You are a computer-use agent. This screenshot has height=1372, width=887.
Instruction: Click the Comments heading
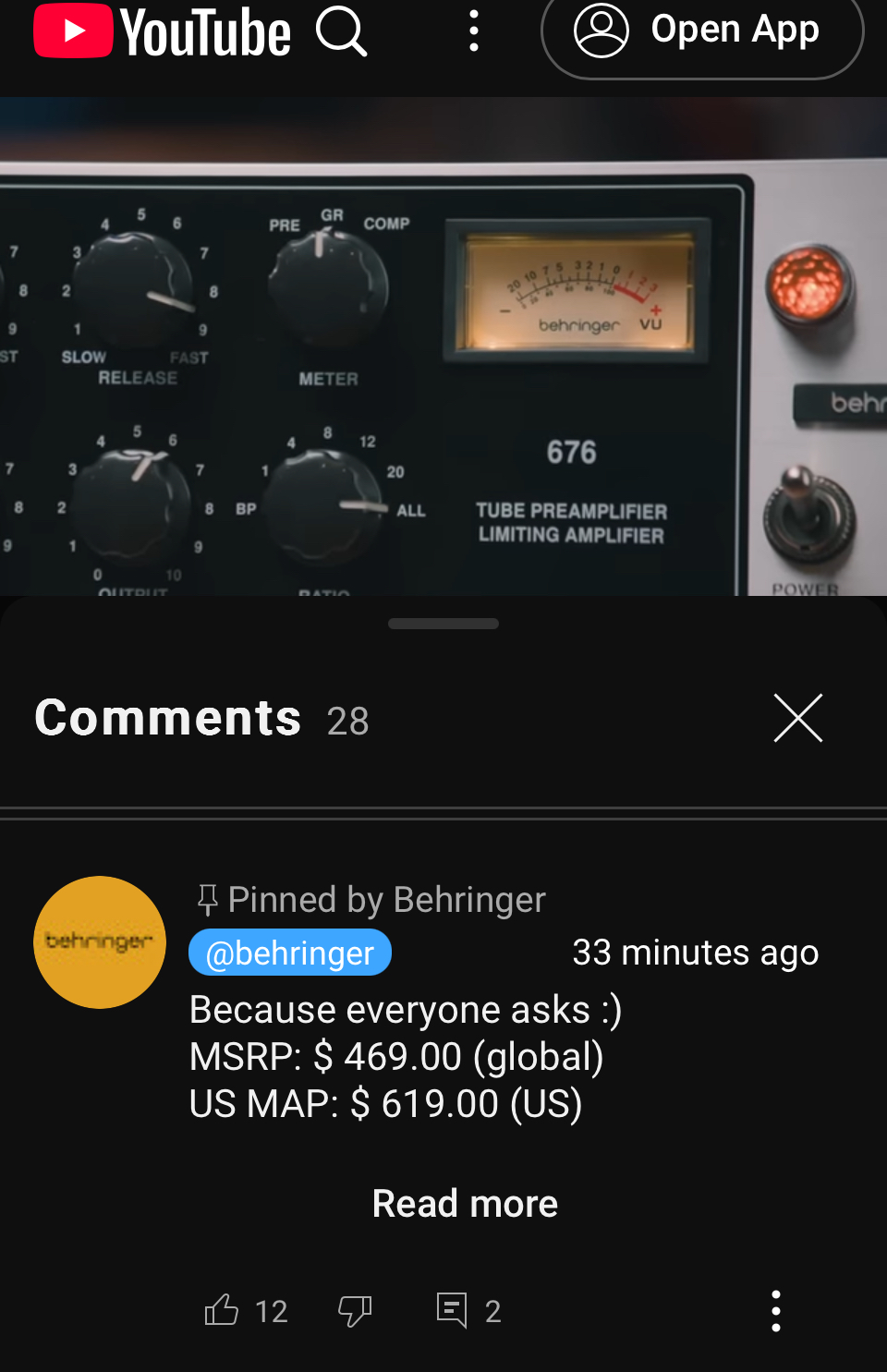168,718
